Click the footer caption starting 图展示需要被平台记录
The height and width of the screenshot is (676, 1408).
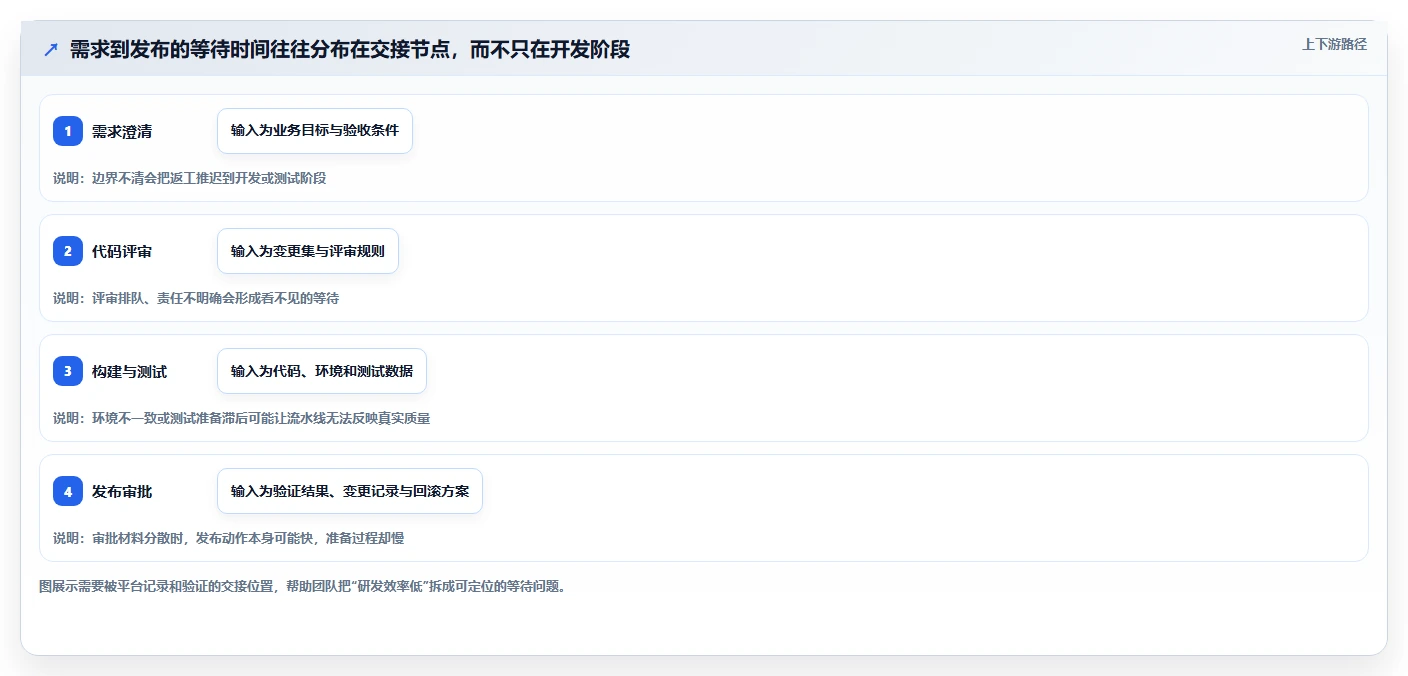[303, 586]
